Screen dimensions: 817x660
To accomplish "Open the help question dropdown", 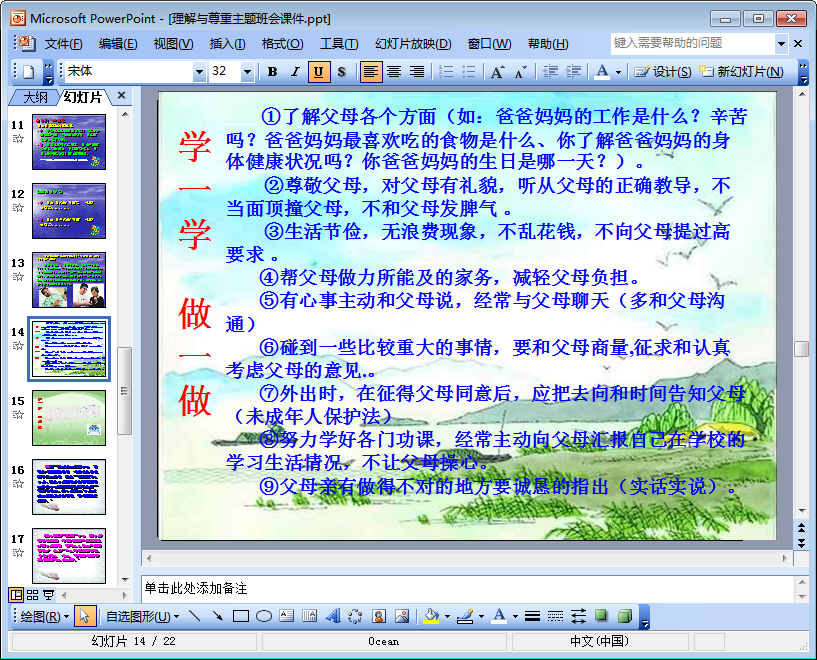I will click(781, 44).
